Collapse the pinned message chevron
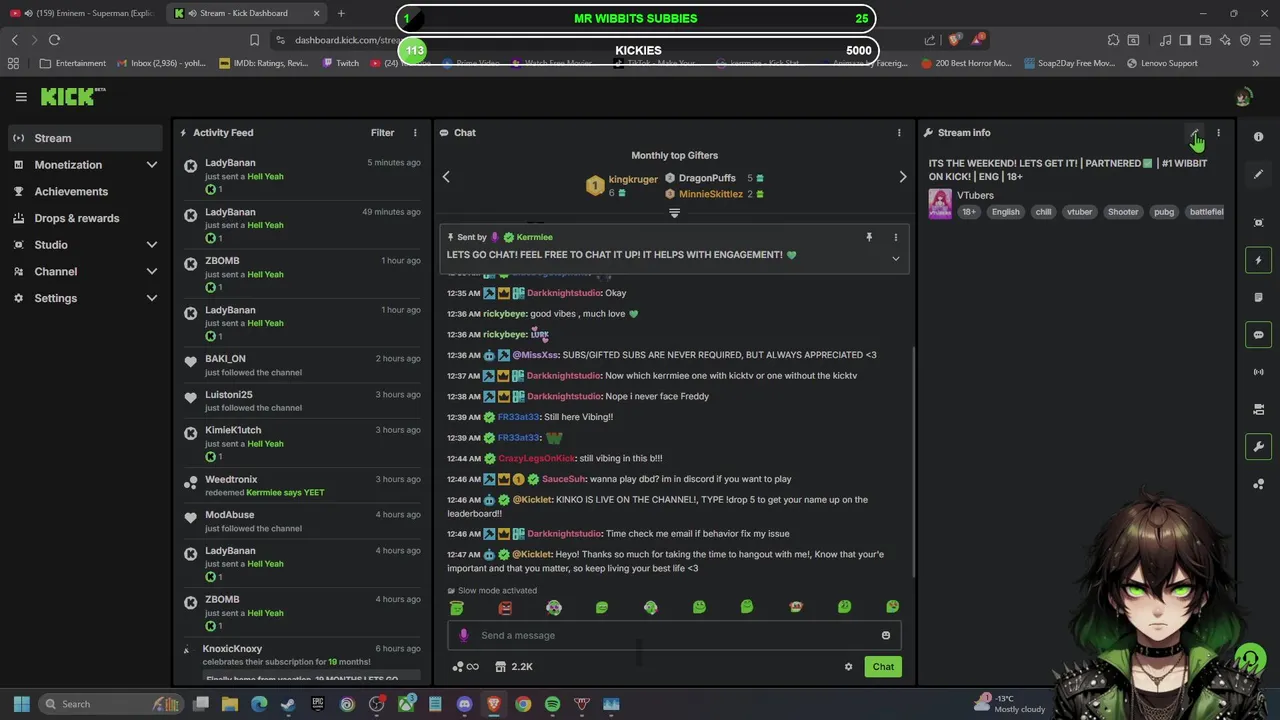The width and height of the screenshot is (1280, 720). (x=895, y=258)
